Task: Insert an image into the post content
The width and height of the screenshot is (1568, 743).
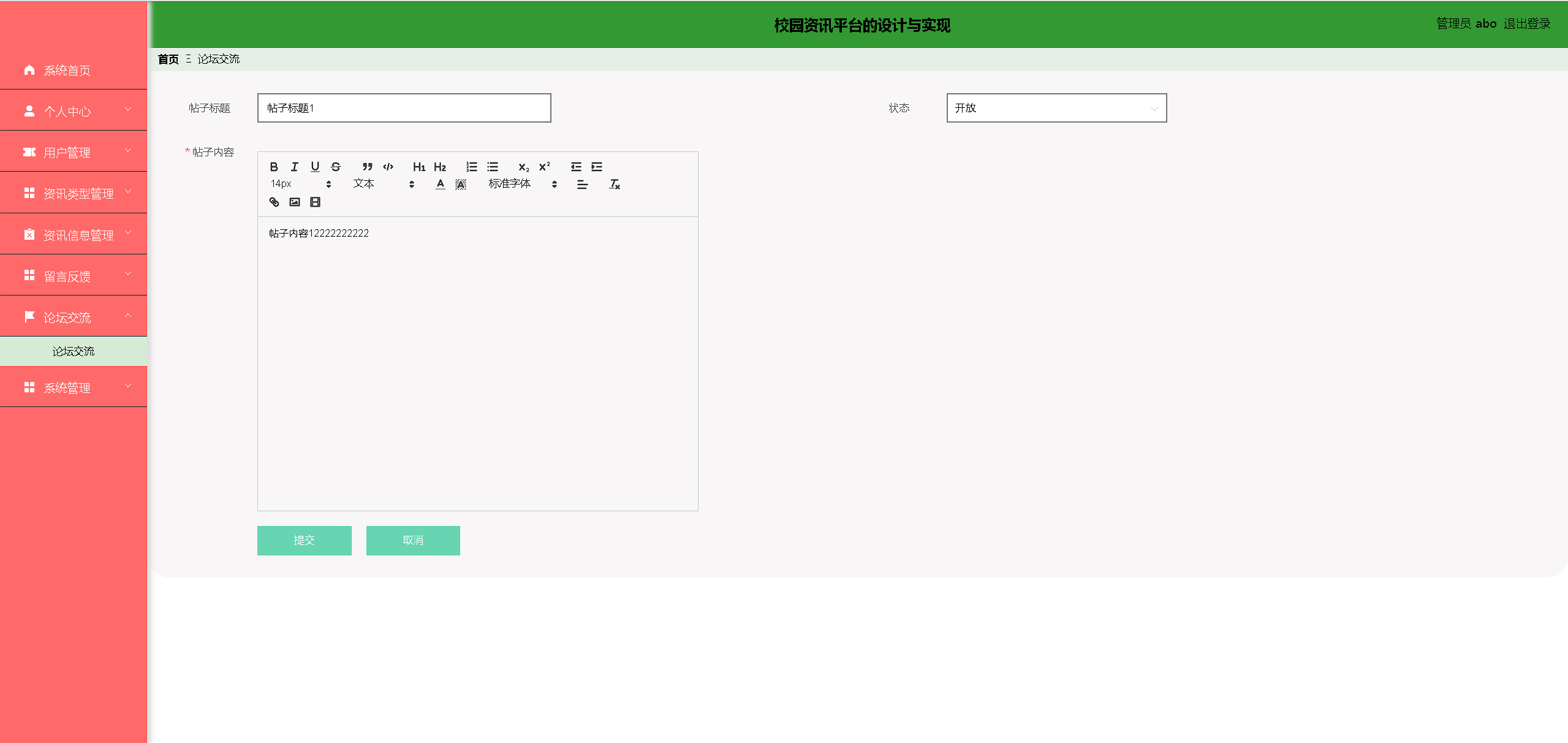Action: coord(295,201)
